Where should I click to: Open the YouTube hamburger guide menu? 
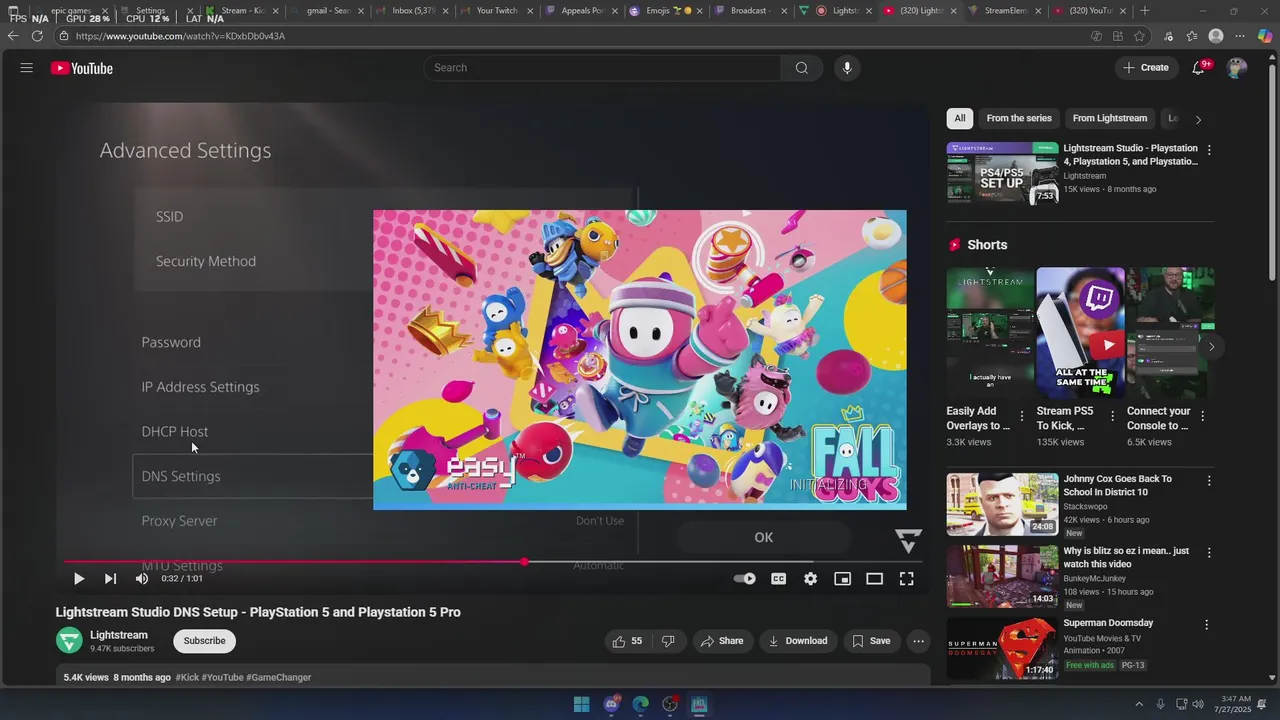tap(27, 68)
